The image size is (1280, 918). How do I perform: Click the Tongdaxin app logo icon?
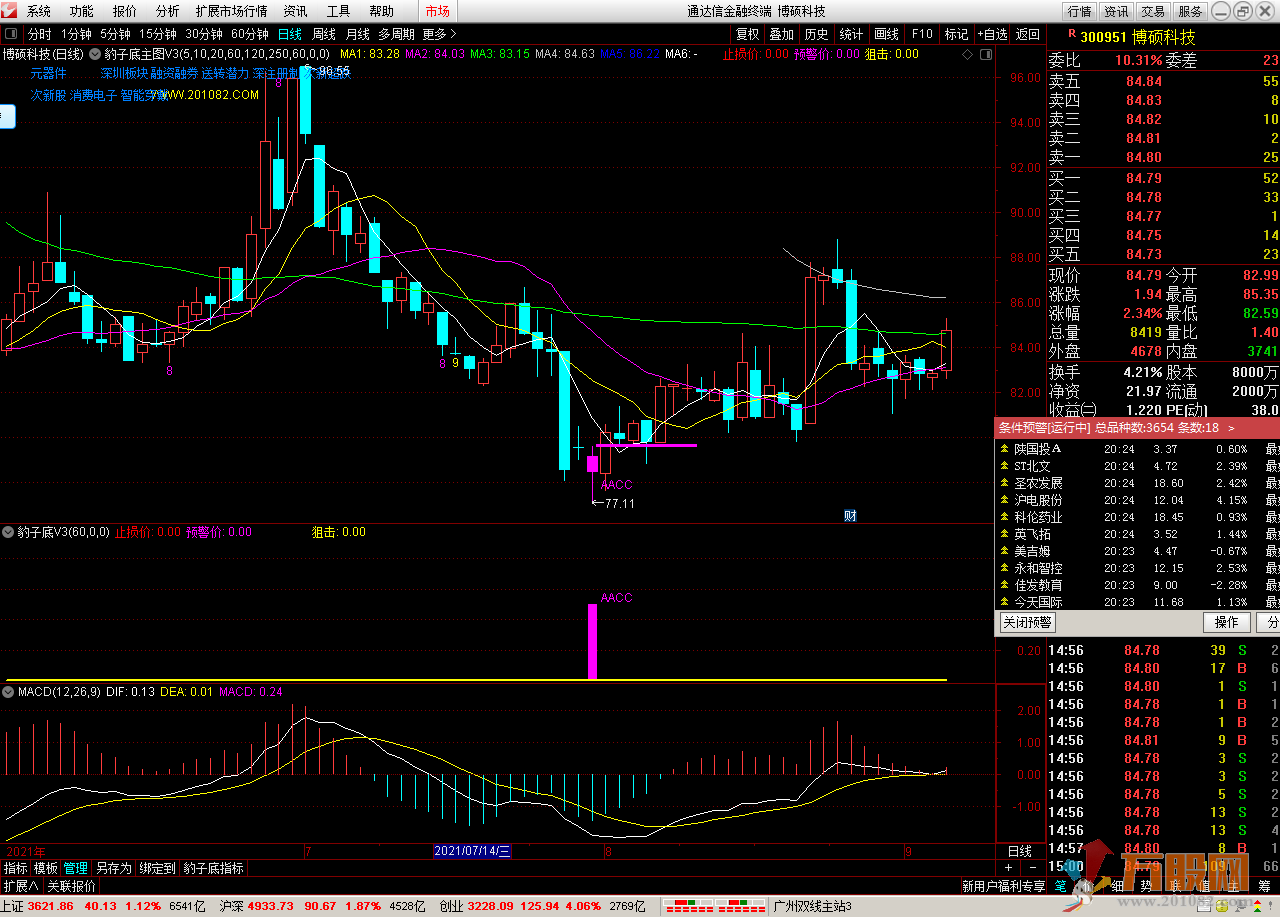10,11
